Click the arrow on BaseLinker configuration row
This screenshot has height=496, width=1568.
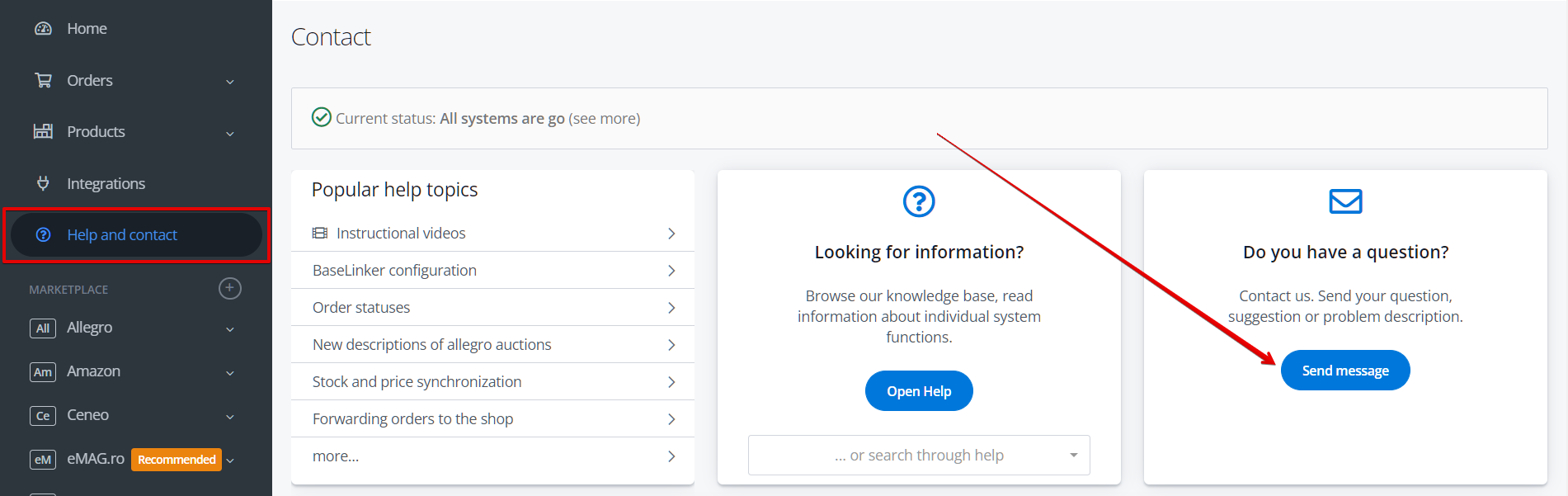point(671,271)
